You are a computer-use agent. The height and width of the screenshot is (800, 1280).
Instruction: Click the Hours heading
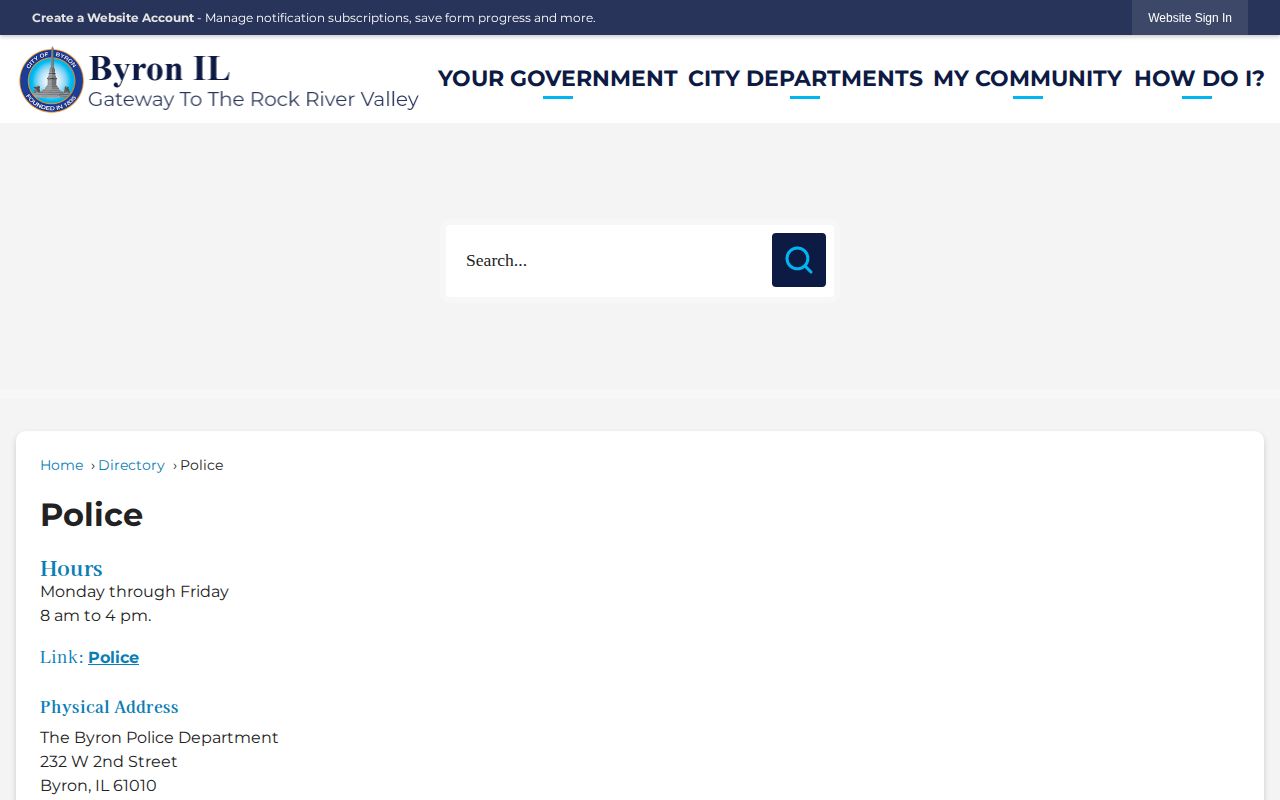tap(71, 568)
